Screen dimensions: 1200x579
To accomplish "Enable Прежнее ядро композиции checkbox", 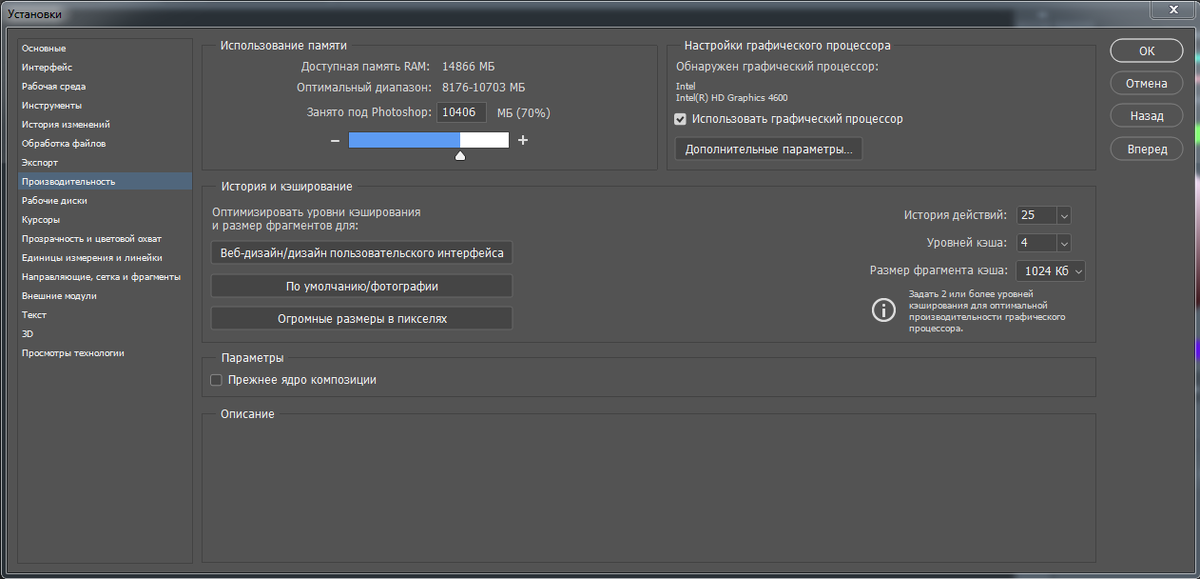I will pyautogui.click(x=216, y=380).
